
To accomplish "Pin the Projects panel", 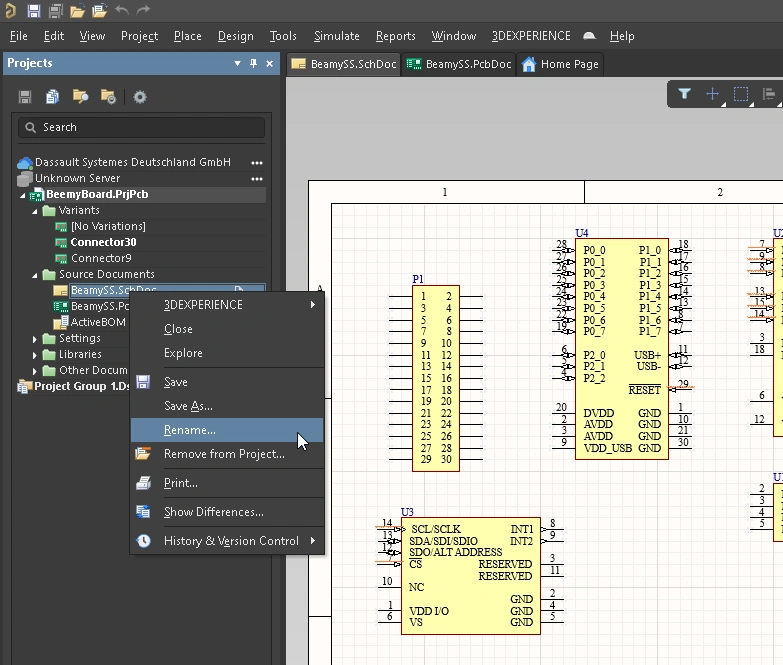I will [253, 63].
